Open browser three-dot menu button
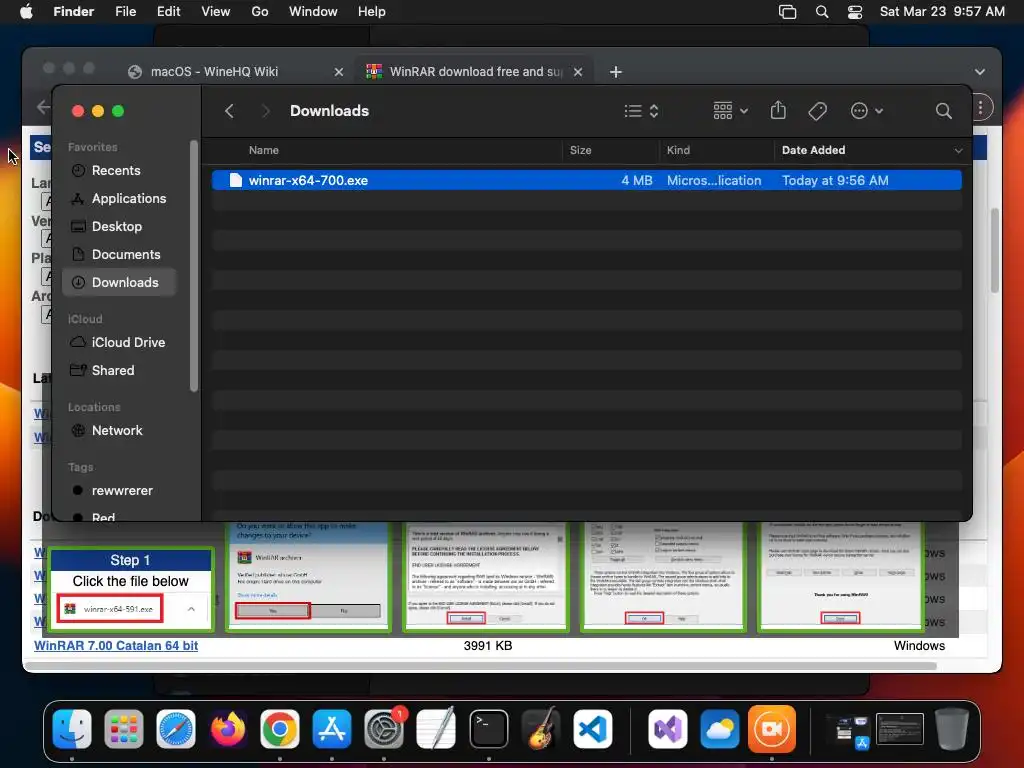1024x768 pixels. [x=980, y=108]
